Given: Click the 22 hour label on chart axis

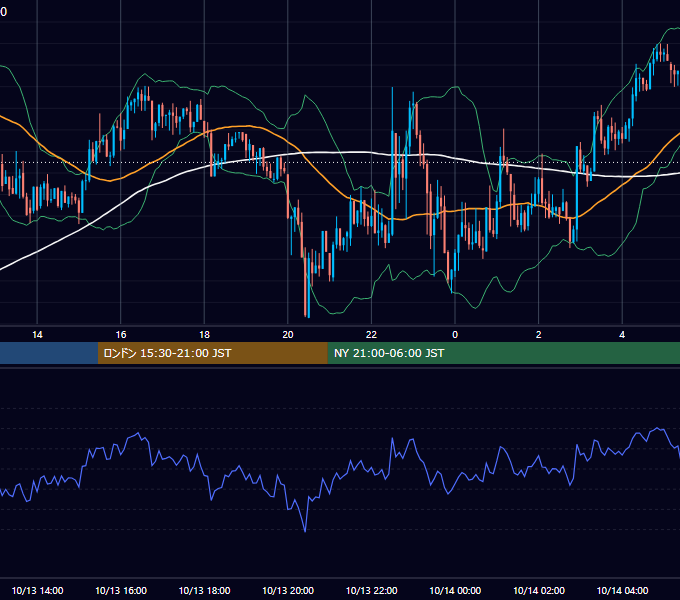Looking at the screenshot, I should point(371,335).
